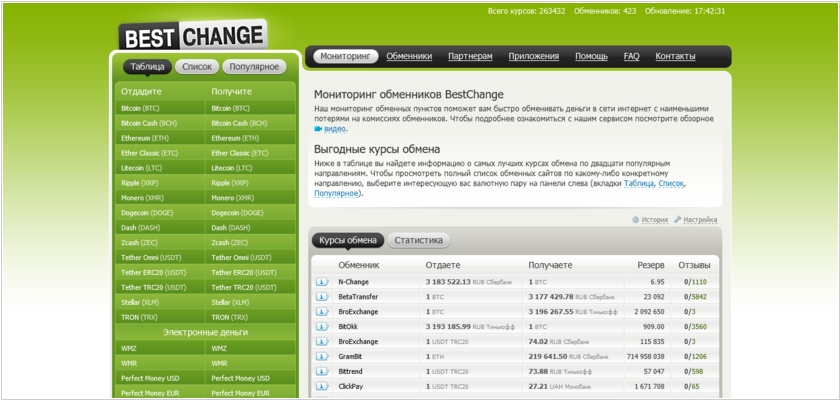Open the Партнерам menu item
This screenshot has width=840, height=400.
point(470,56)
